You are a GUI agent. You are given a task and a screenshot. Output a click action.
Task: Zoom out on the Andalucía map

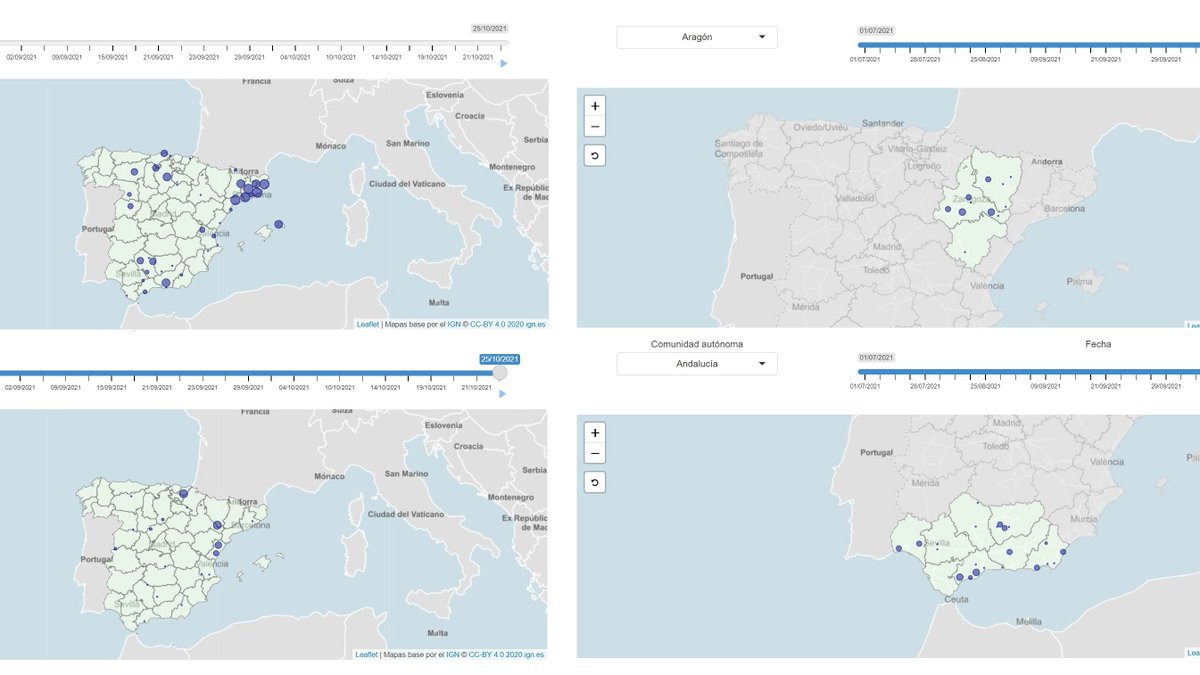point(595,454)
